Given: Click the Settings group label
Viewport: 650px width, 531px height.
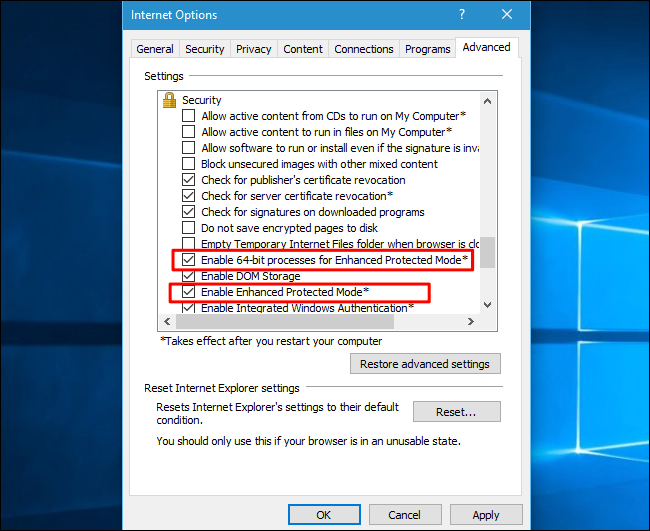Looking at the screenshot, I should tap(164, 76).
